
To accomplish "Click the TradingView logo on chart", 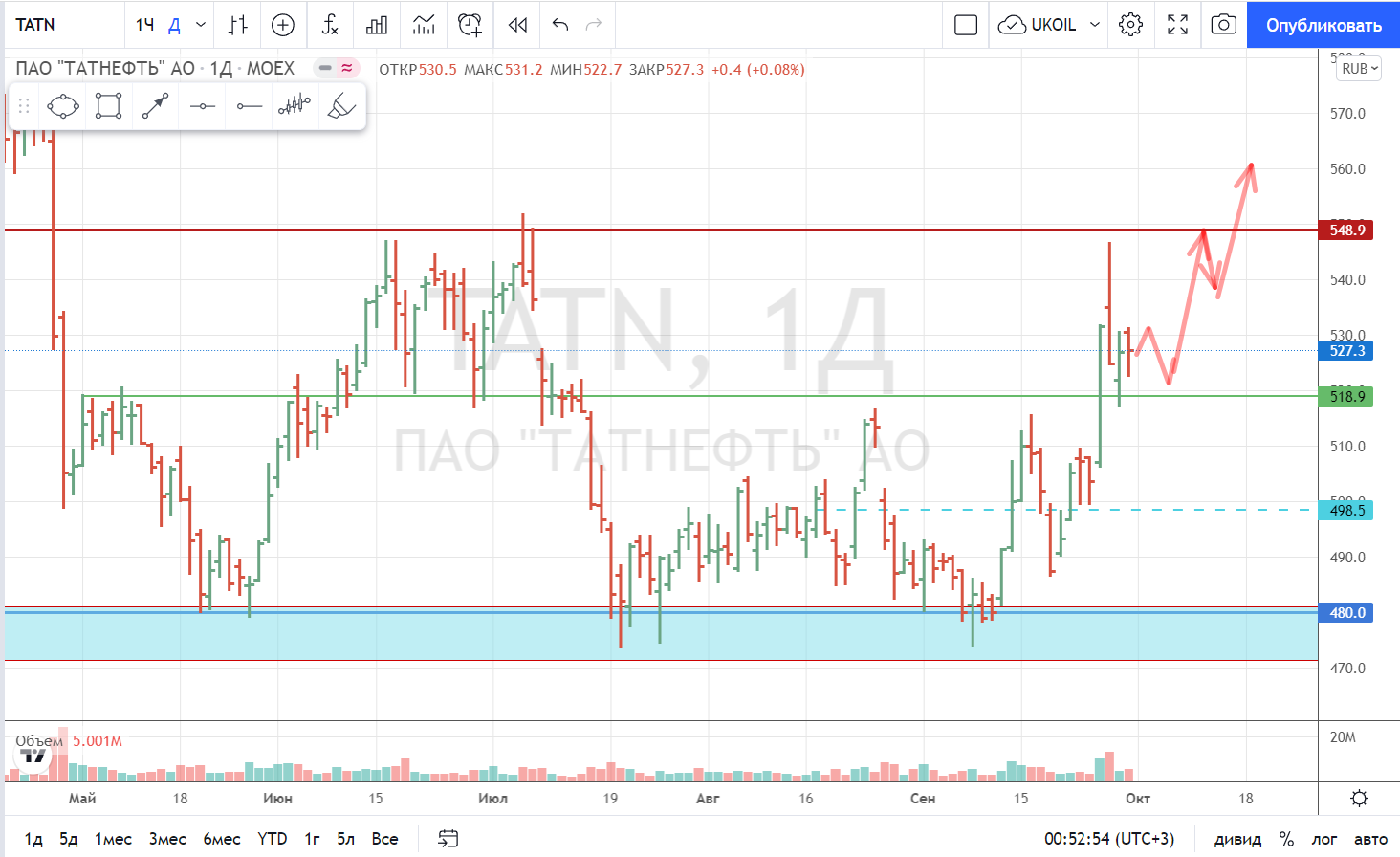I will (x=33, y=758).
